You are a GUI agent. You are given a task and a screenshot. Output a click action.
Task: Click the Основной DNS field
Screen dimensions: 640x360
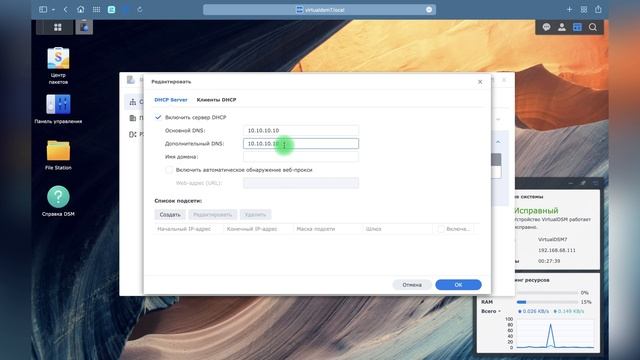(301, 130)
